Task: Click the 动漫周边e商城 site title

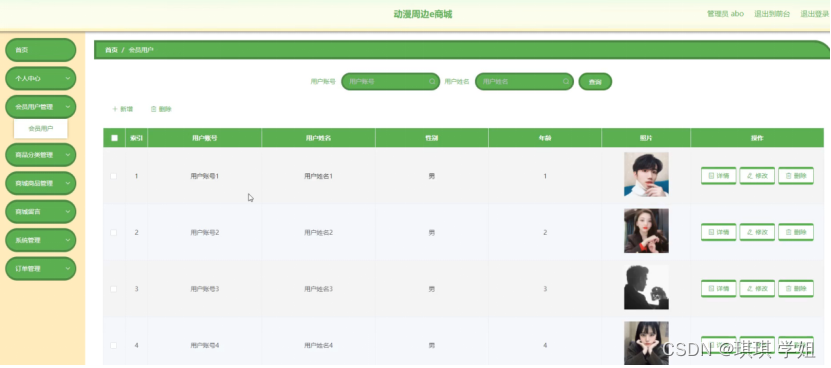Action: click(423, 14)
